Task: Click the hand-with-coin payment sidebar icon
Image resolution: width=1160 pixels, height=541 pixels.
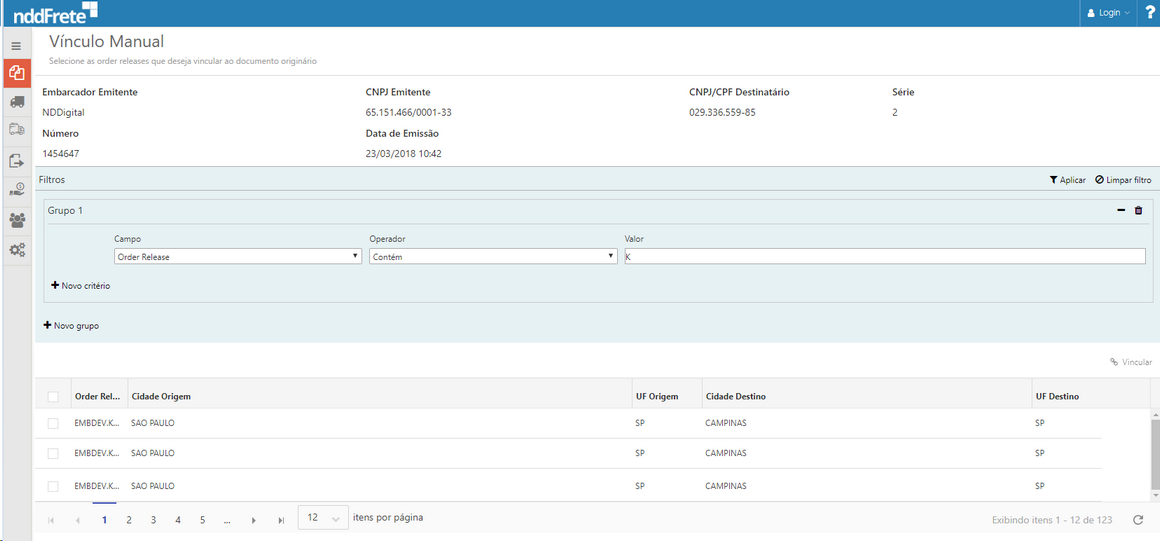Action: (16, 189)
